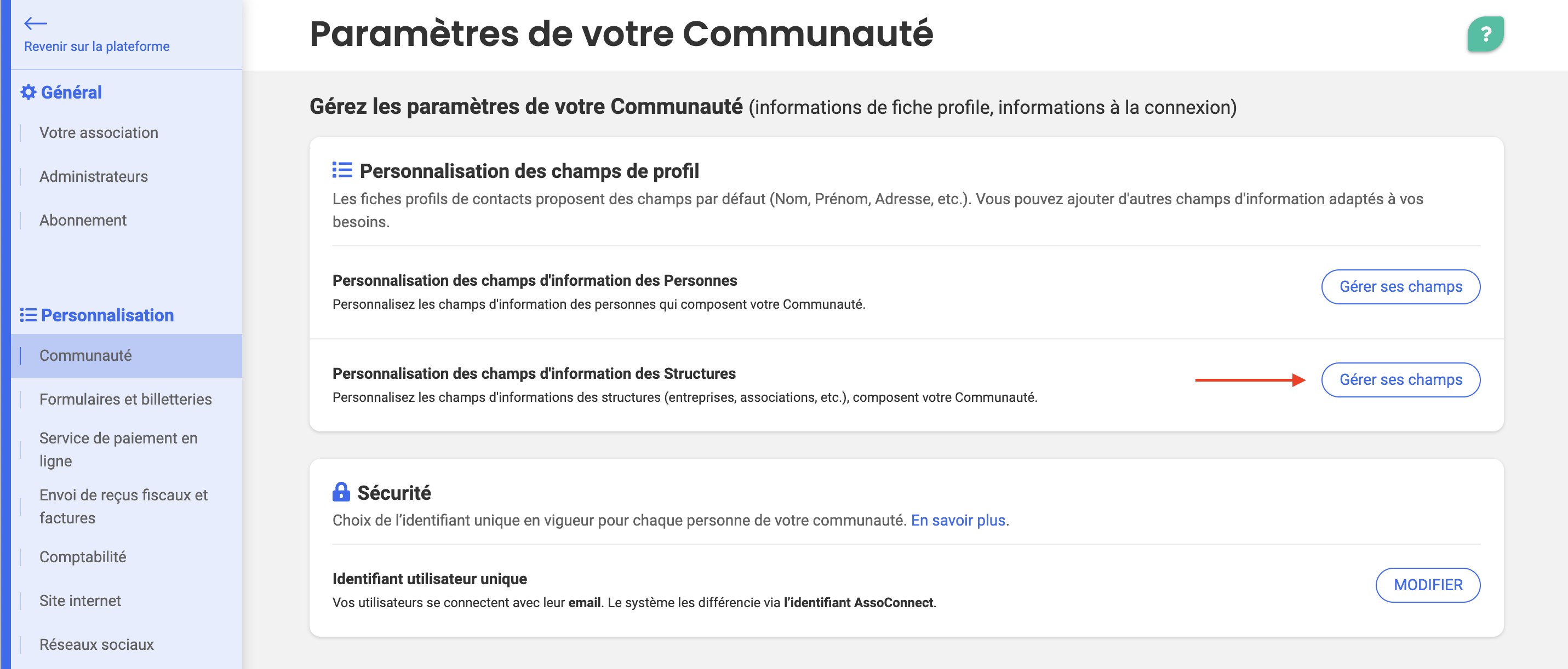The height and width of the screenshot is (669, 1568).
Task: Click the Général gear icon
Action: 28,92
